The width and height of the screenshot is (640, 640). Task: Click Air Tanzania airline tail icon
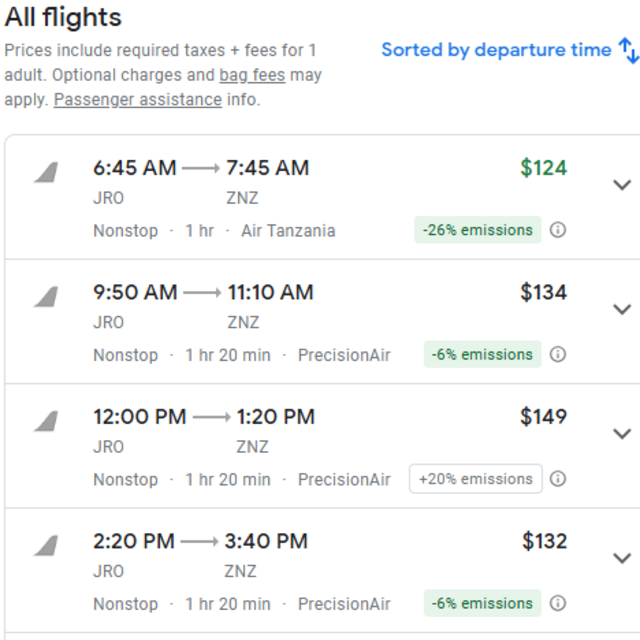(x=46, y=172)
